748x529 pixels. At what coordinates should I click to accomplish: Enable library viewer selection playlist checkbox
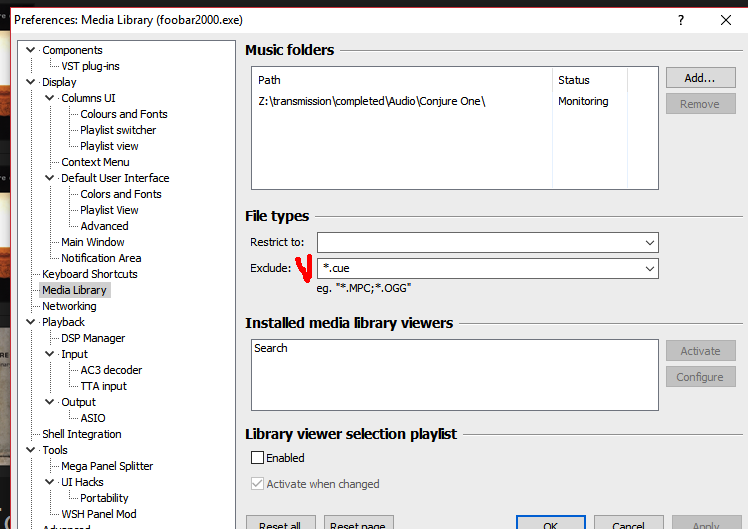point(258,458)
